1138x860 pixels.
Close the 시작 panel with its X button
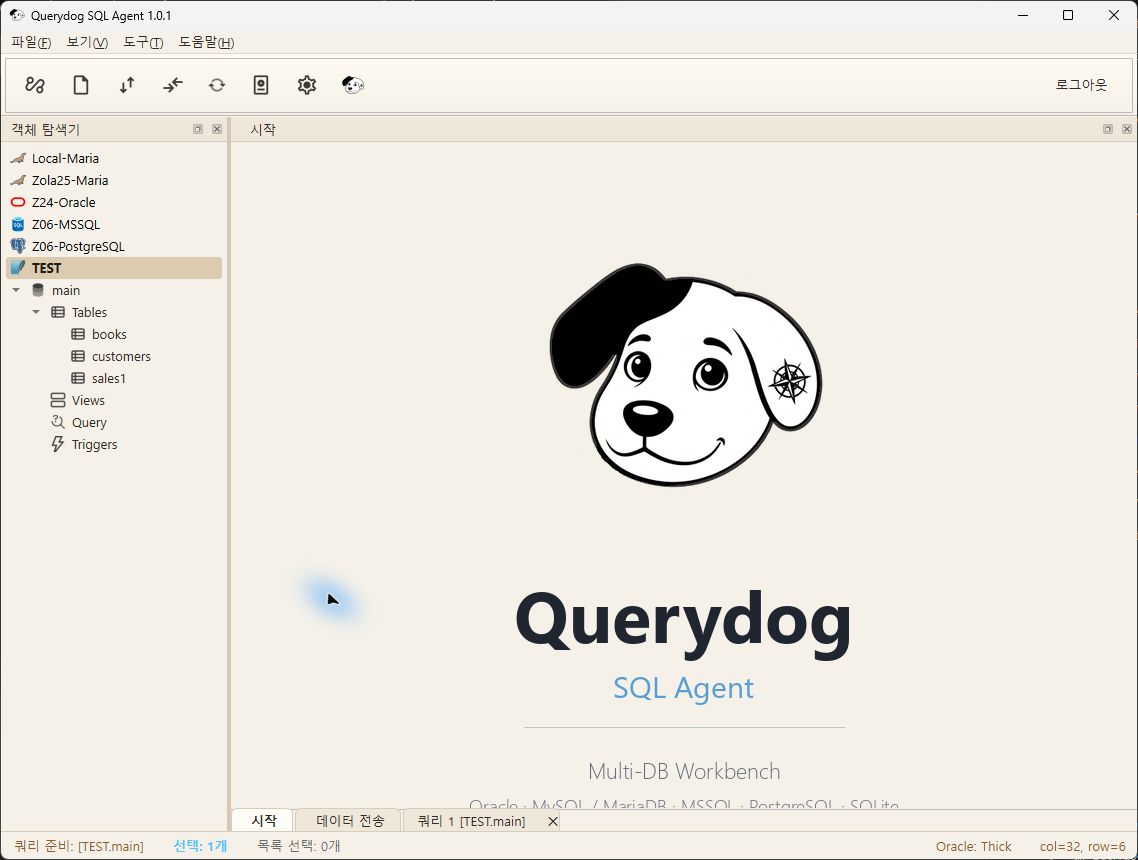(x=1126, y=129)
